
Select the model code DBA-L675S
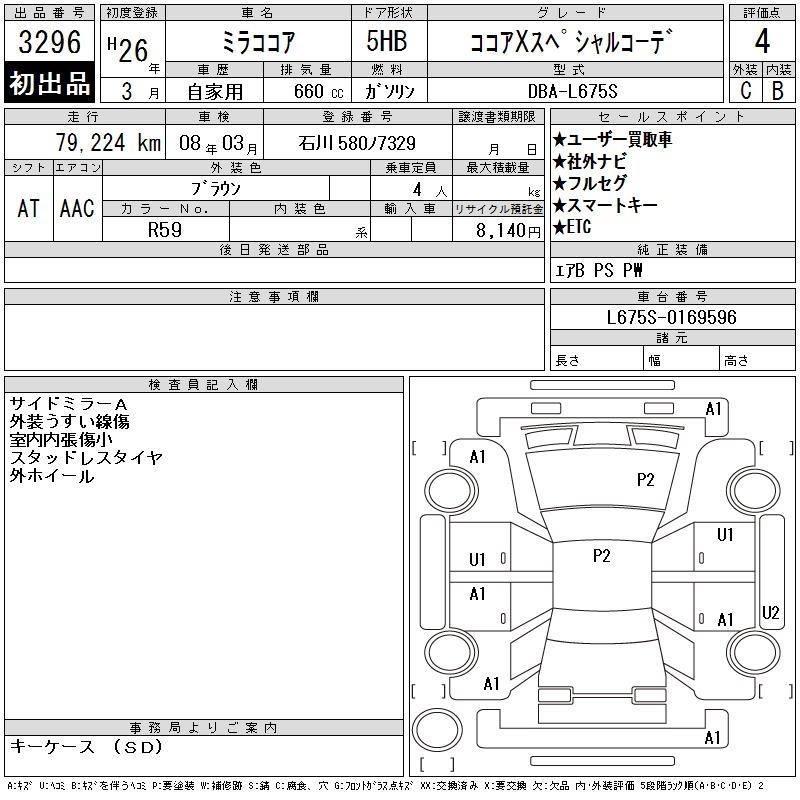(x=572, y=91)
